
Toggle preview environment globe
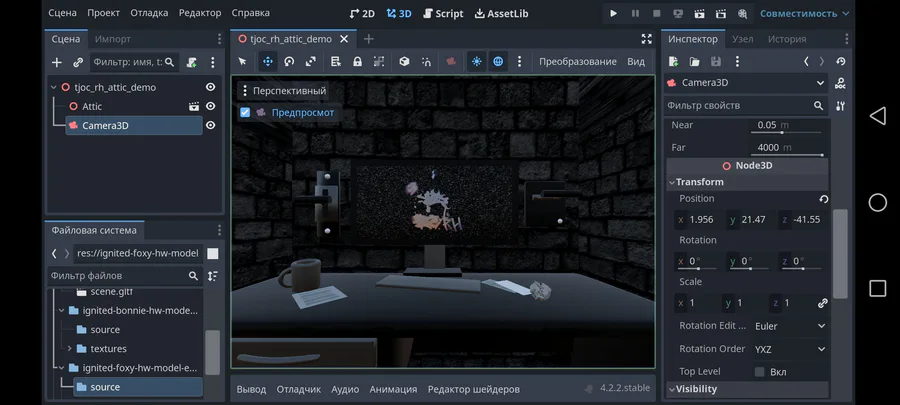(498, 61)
